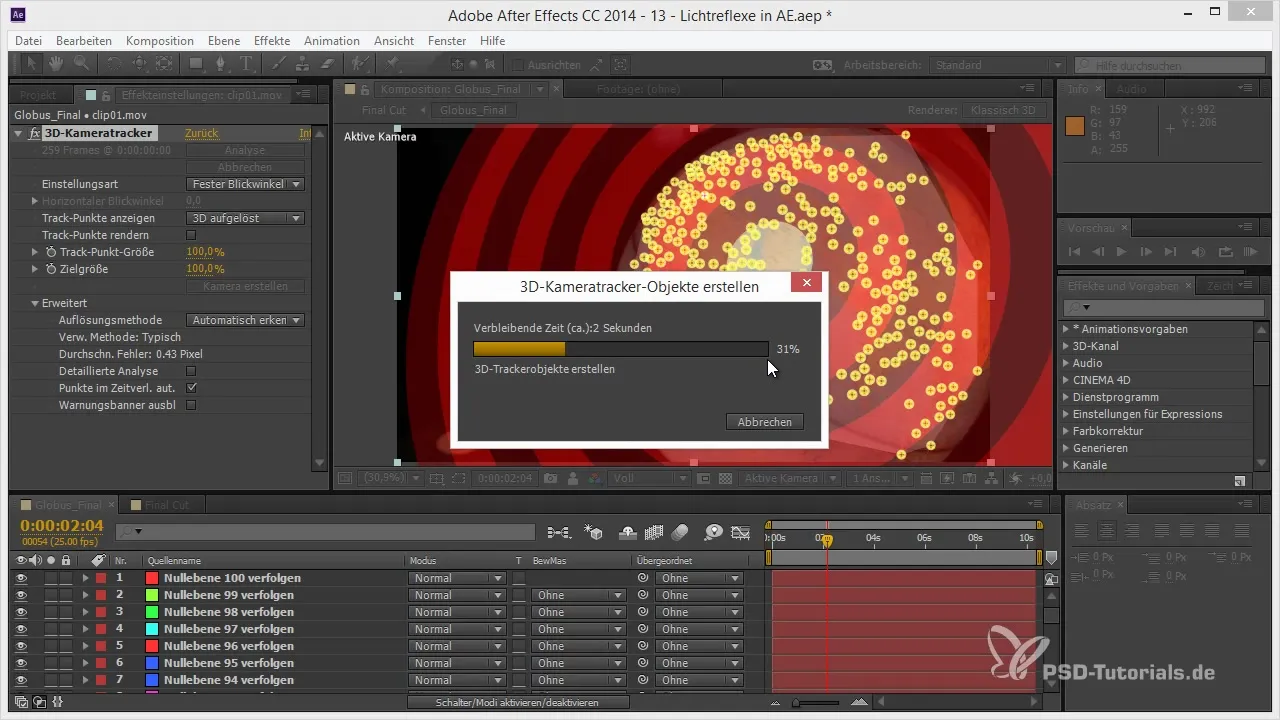Click label color swatch of Nullebene 97 verfolgen
This screenshot has height=720, width=1280.
click(152, 629)
